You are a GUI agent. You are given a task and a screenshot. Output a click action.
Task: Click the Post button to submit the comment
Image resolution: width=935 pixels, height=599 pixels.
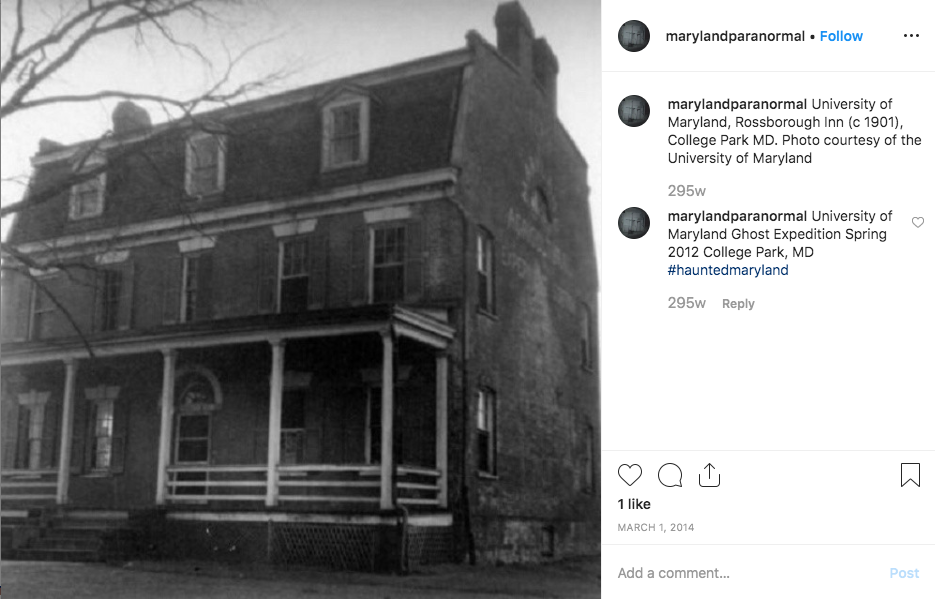pos(904,573)
